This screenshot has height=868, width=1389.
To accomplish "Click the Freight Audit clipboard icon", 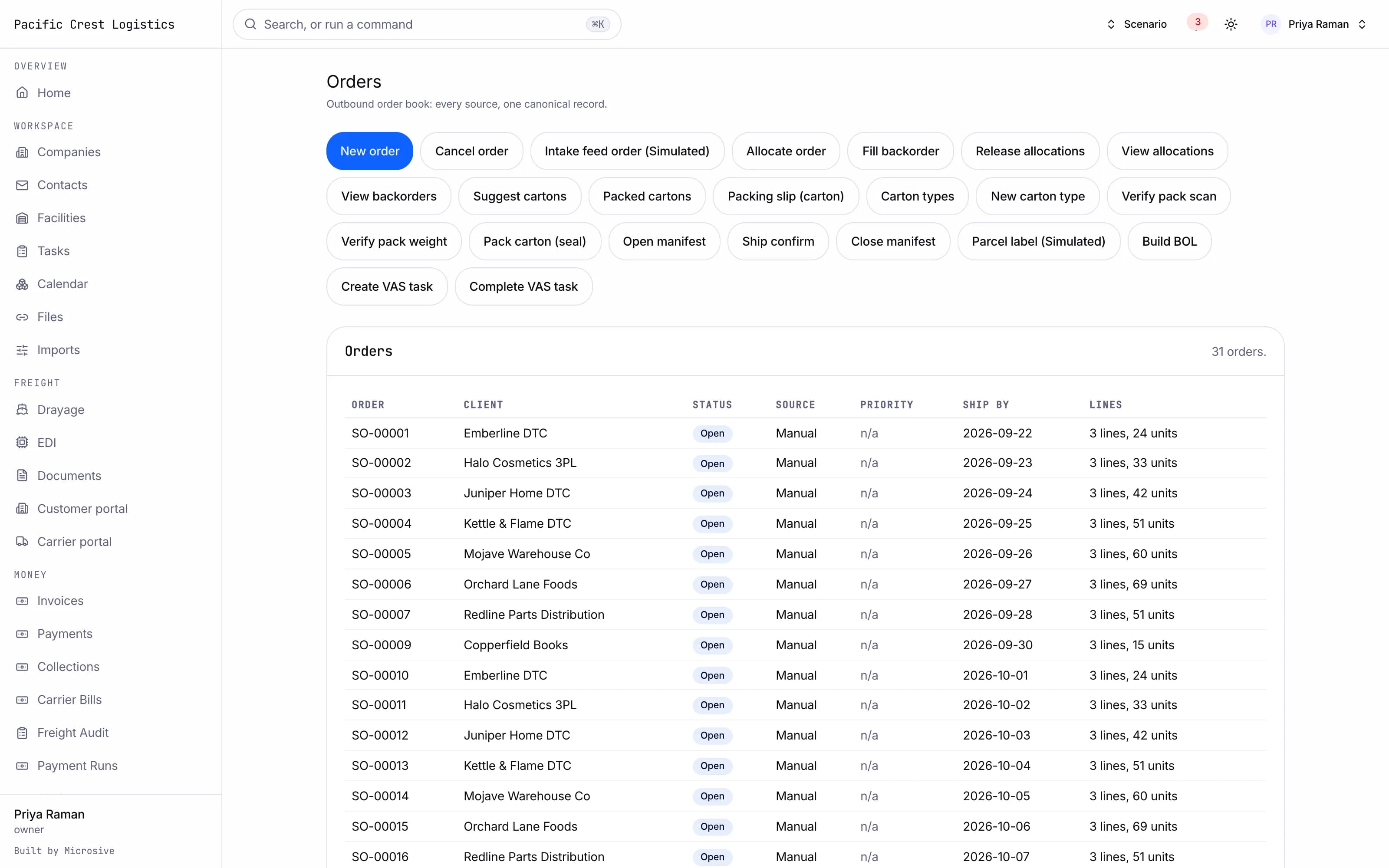I will pyautogui.click(x=22, y=733).
